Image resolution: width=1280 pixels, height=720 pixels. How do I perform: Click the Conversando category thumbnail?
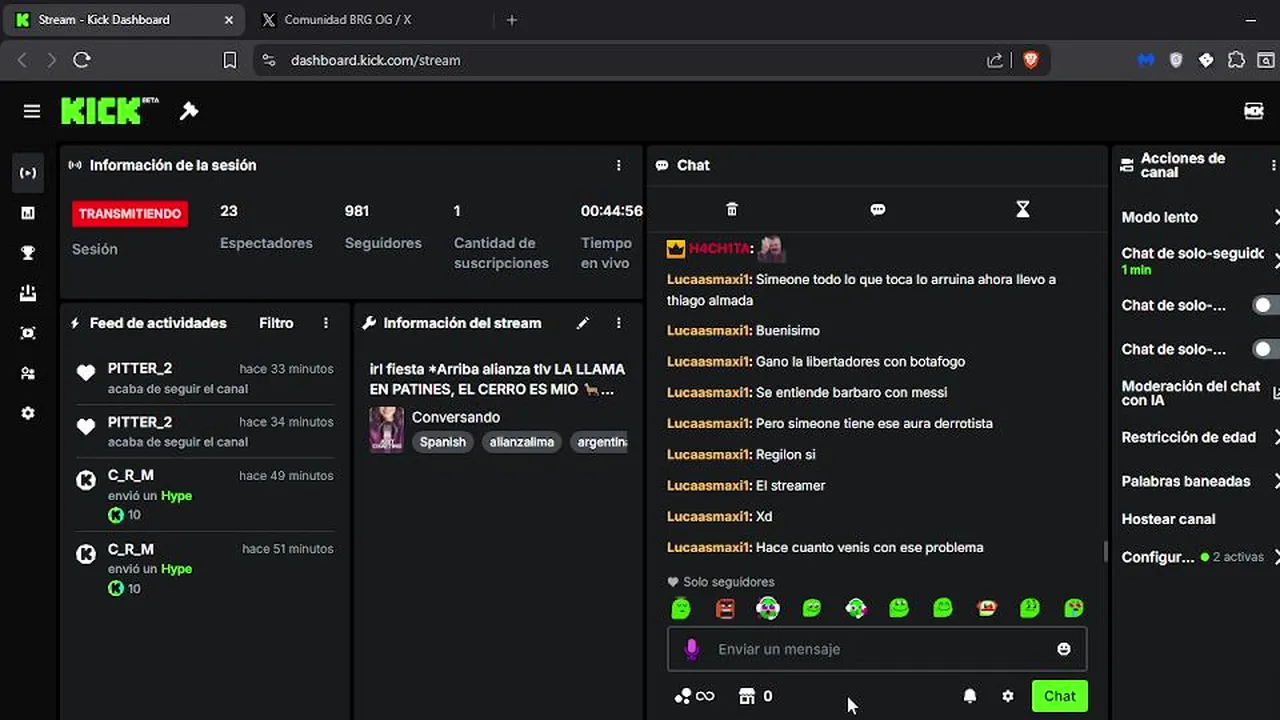click(x=387, y=430)
